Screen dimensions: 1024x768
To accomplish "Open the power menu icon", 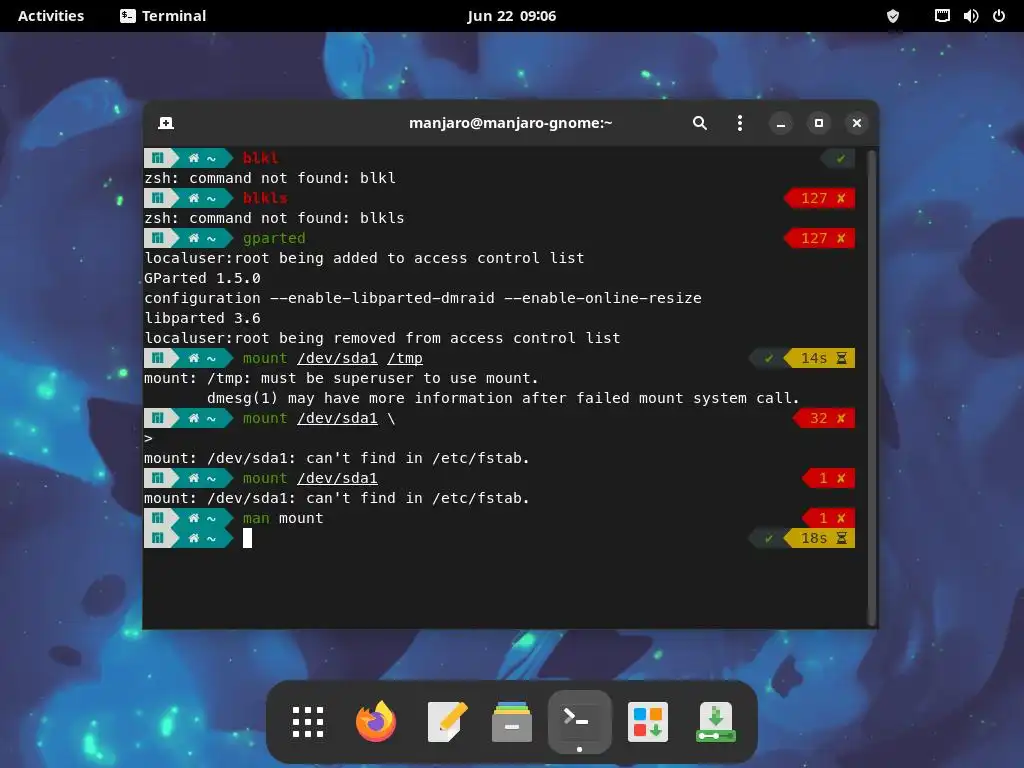I will pos(999,16).
